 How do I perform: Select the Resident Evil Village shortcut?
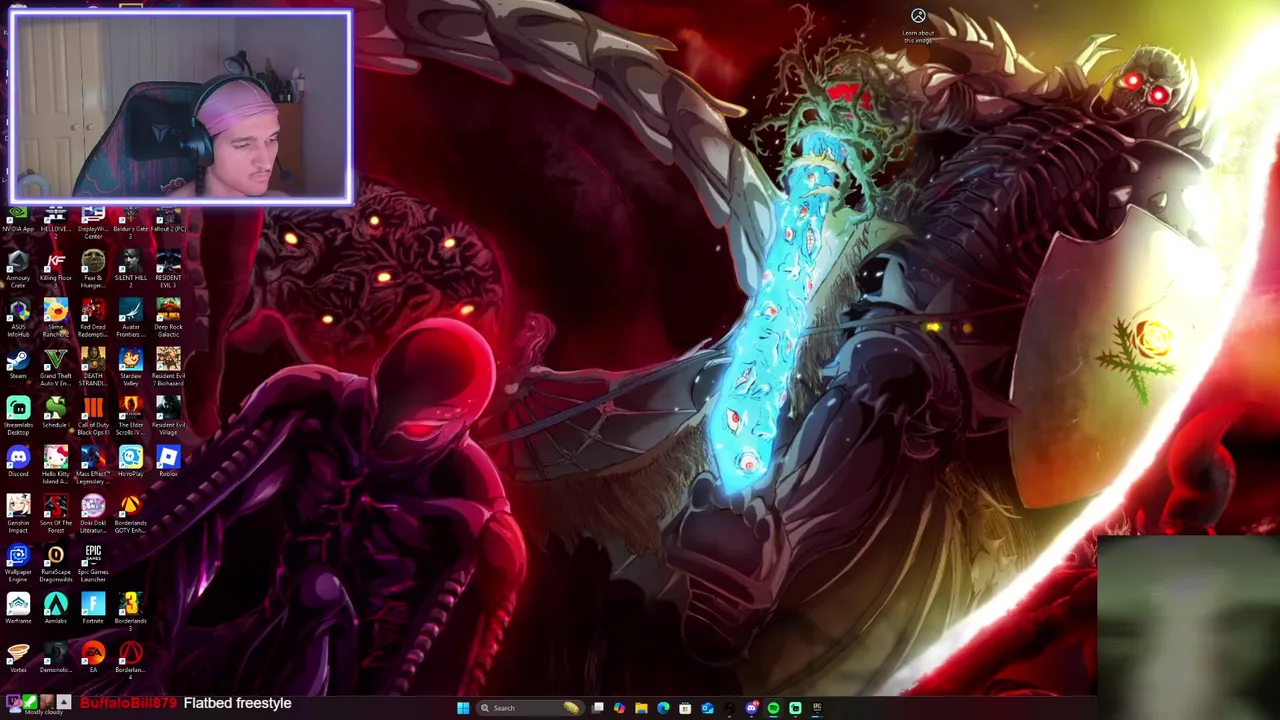pyautogui.click(x=168, y=415)
